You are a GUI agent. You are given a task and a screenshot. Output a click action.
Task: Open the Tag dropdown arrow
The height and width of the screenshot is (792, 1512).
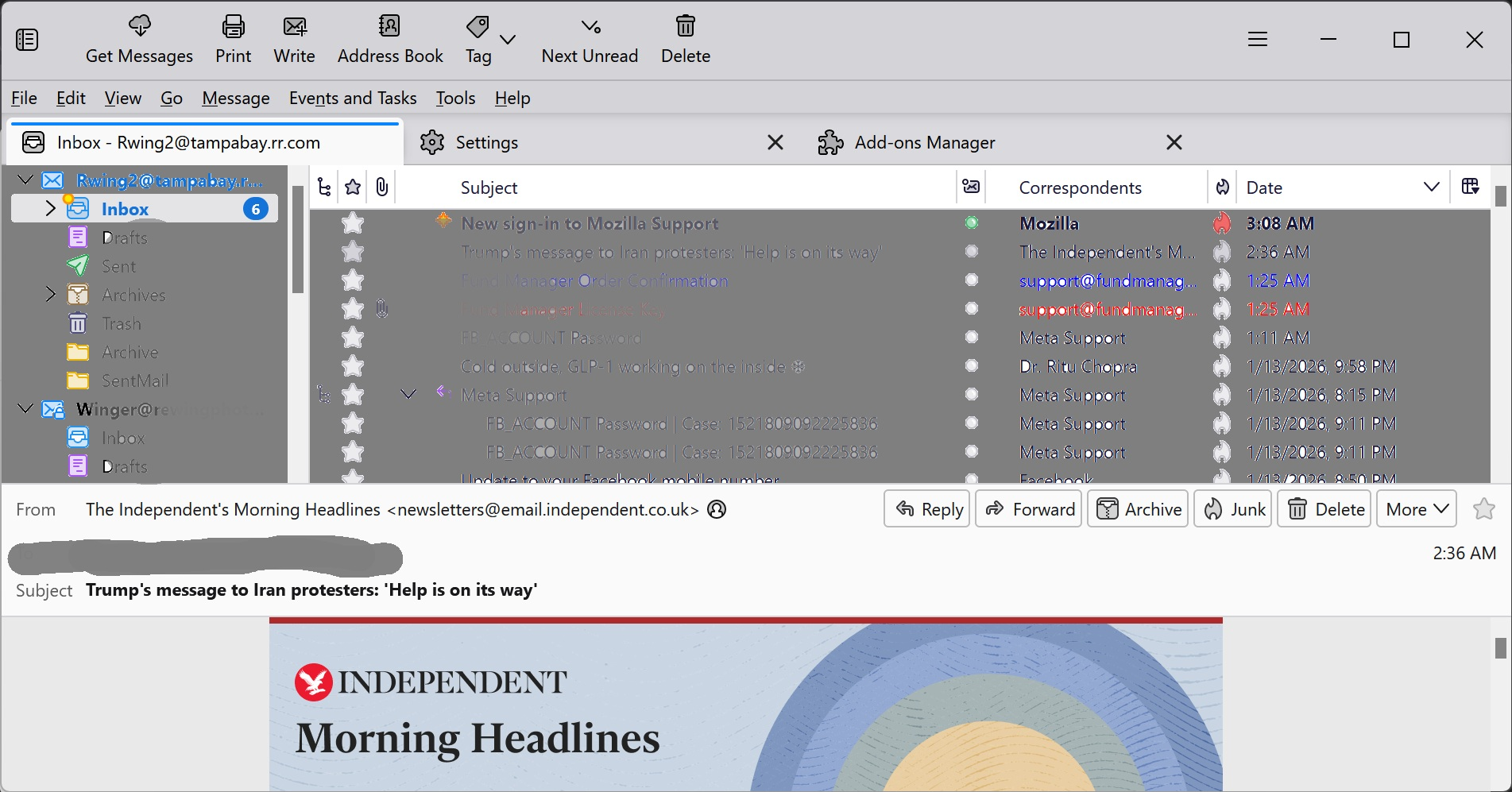(x=508, y=40)
